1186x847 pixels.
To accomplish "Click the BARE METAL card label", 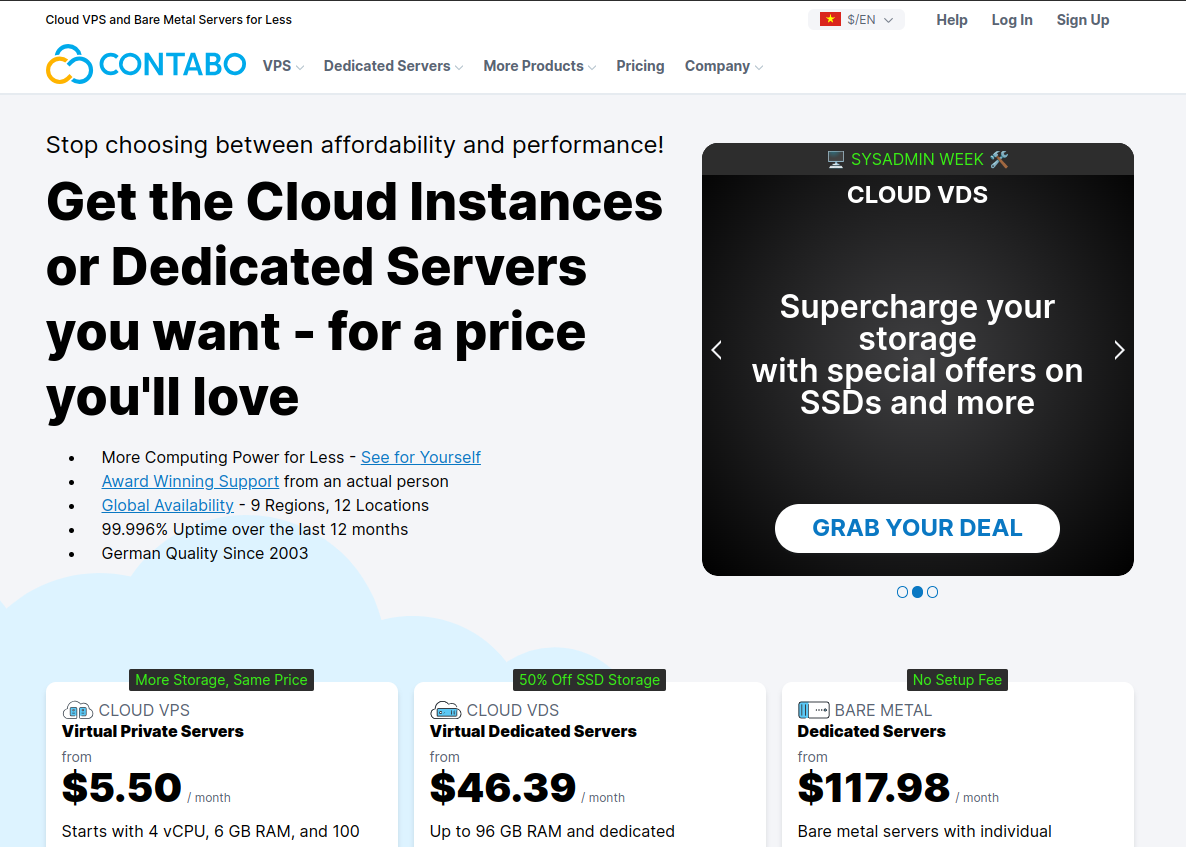I will (883, 710).
